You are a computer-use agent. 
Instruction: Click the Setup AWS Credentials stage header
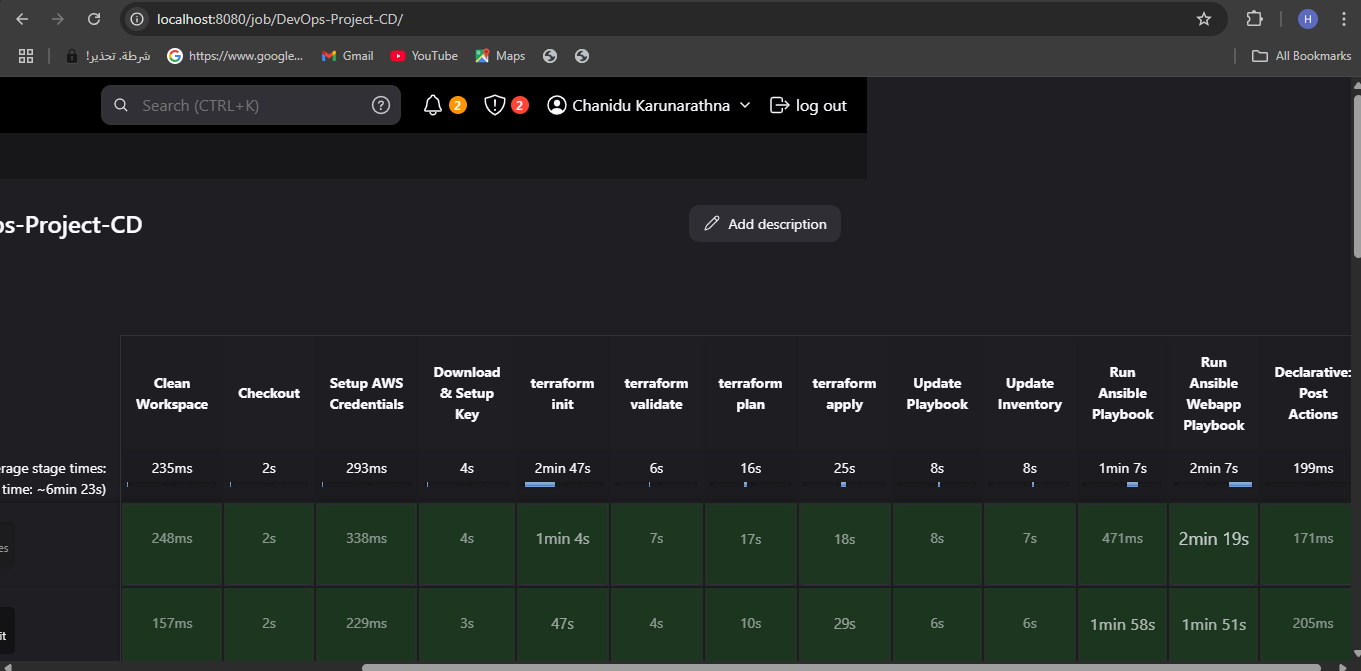click(367, 394)
